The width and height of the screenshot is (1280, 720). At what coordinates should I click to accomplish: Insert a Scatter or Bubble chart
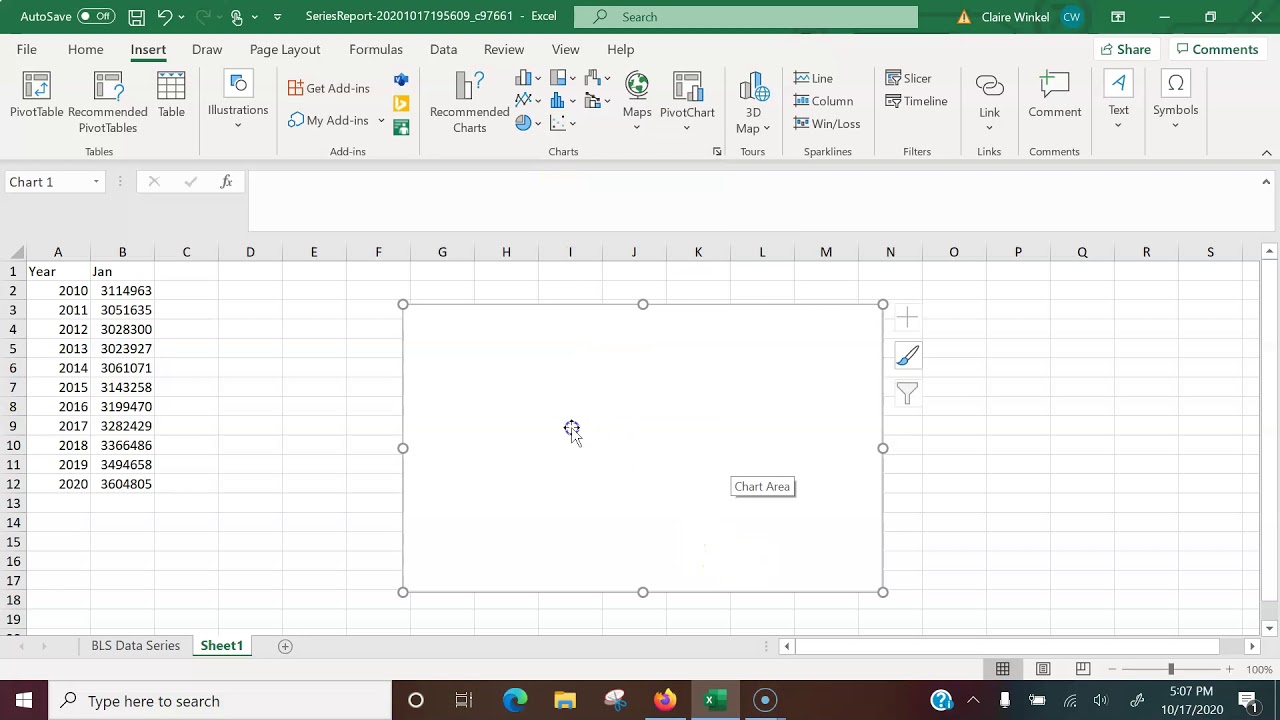point(562,124)
